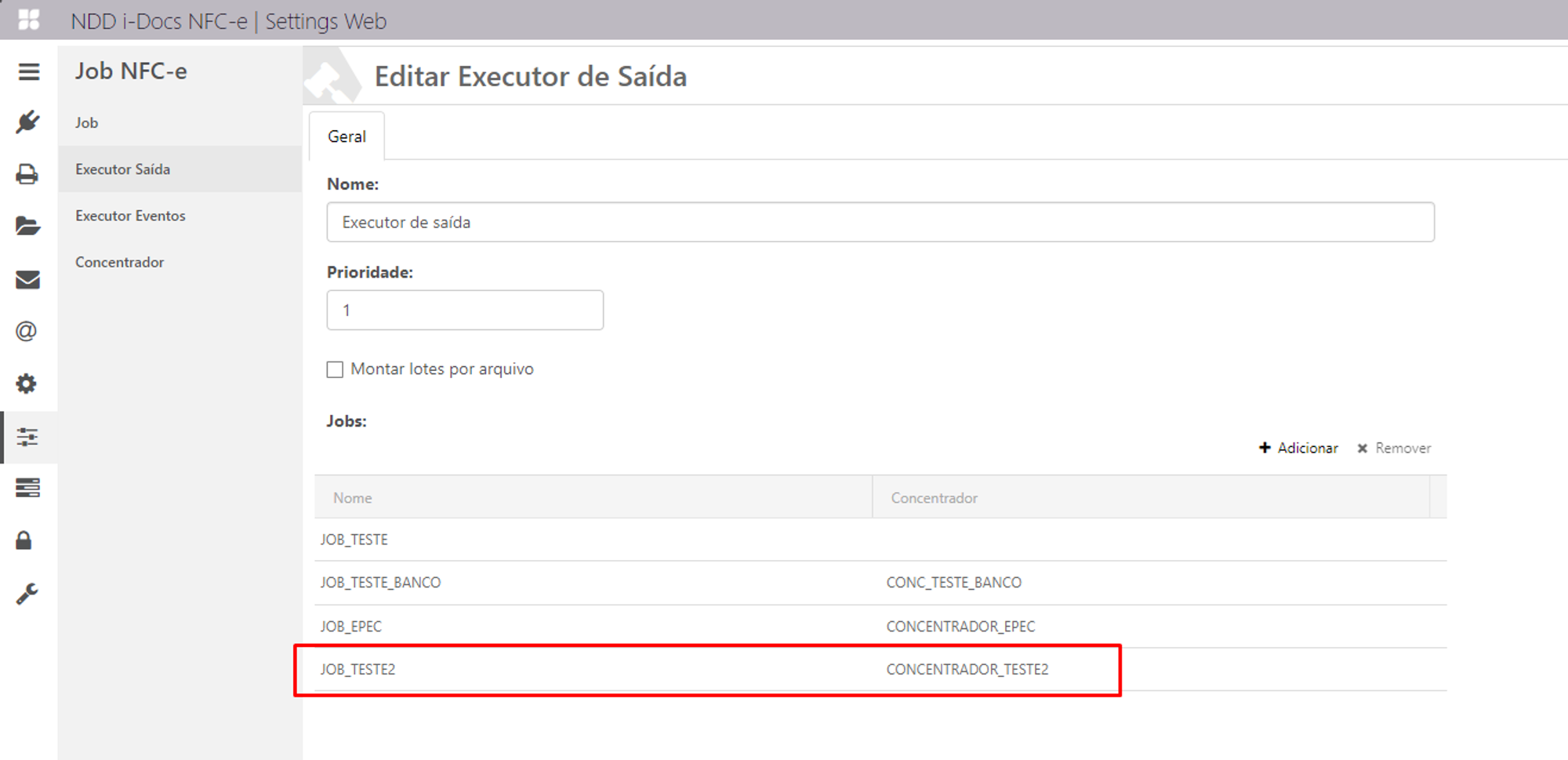Open the @ email settings icon

pos(27,331)
